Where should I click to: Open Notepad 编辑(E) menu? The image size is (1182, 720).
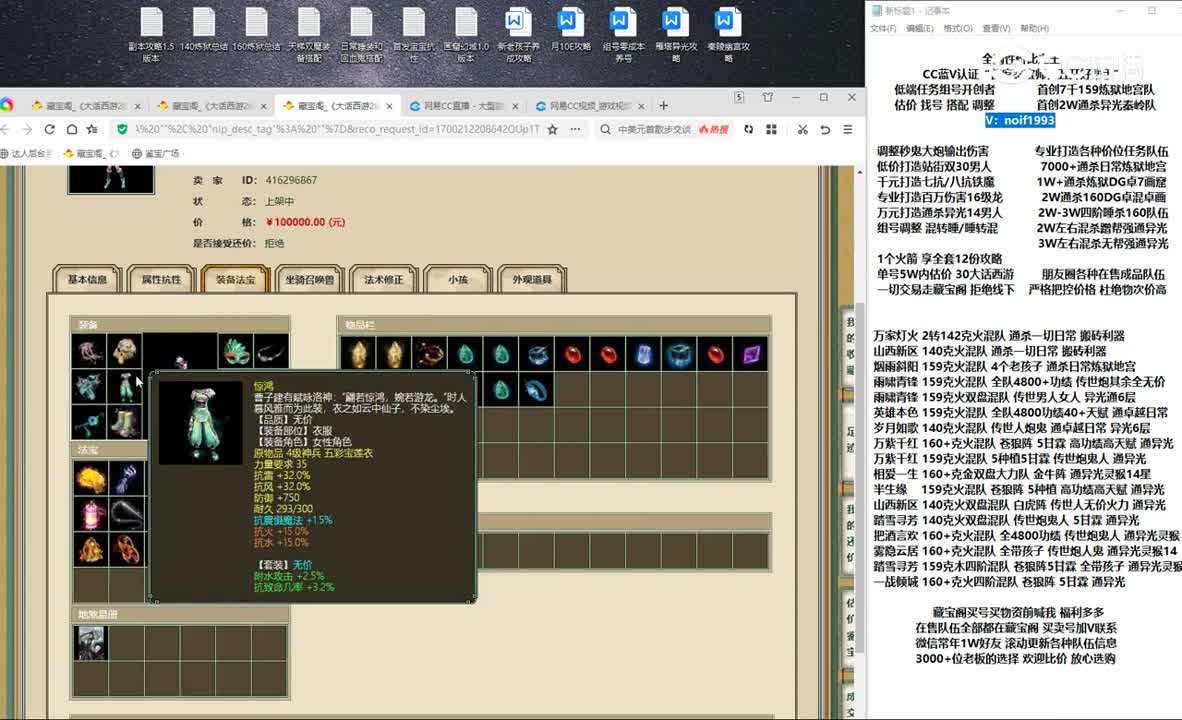[919, 29]
